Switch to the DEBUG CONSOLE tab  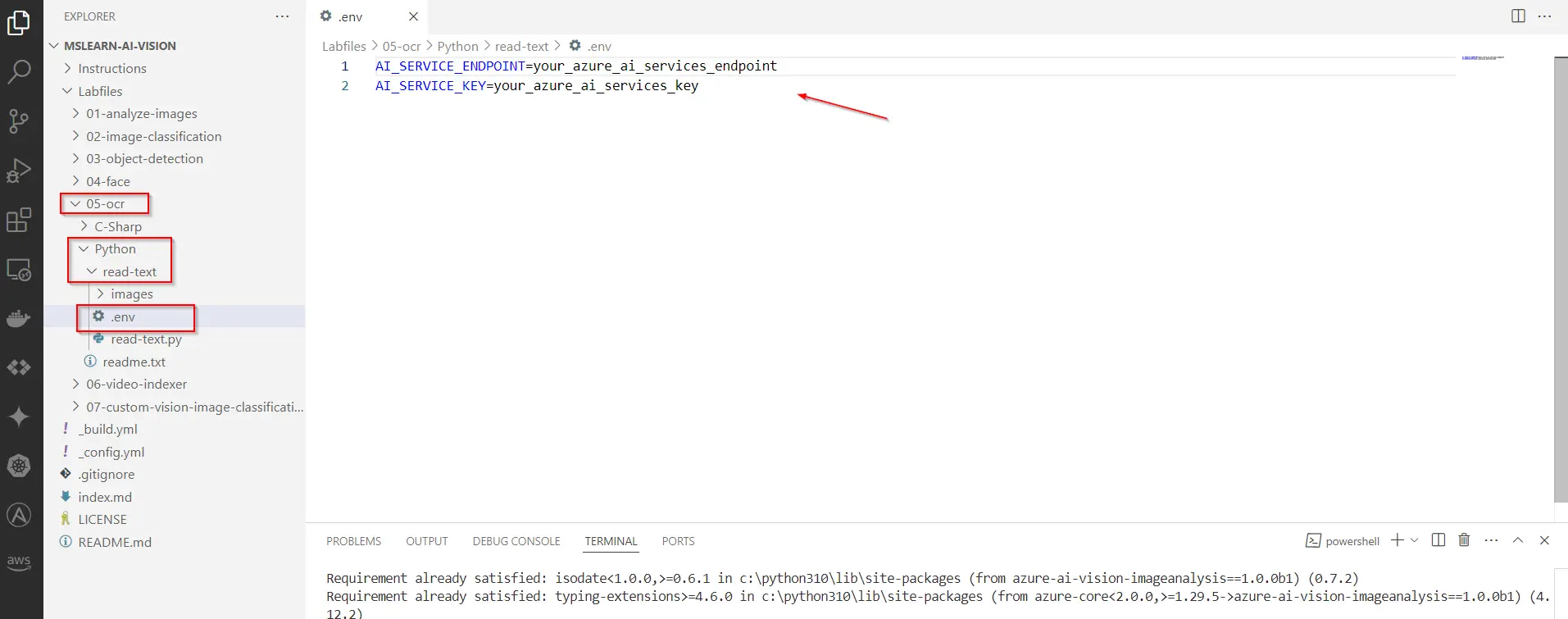pos(516,541)
